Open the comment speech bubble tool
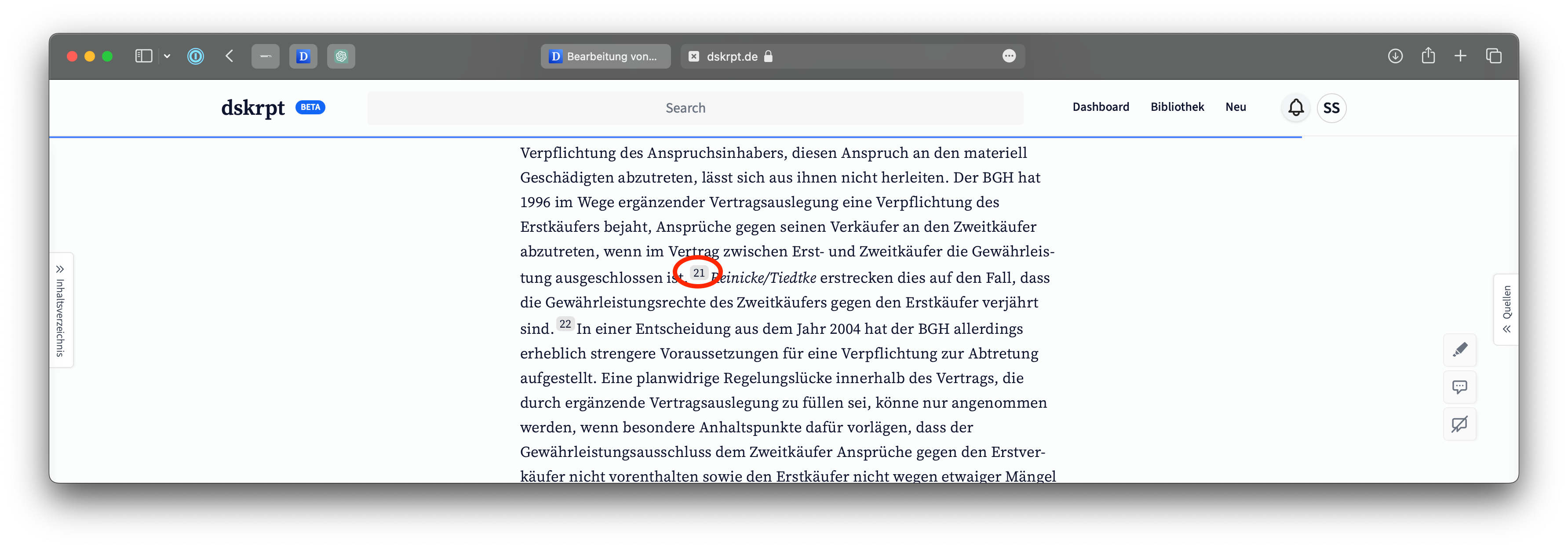1568x548 pixels. point(1460,387)
